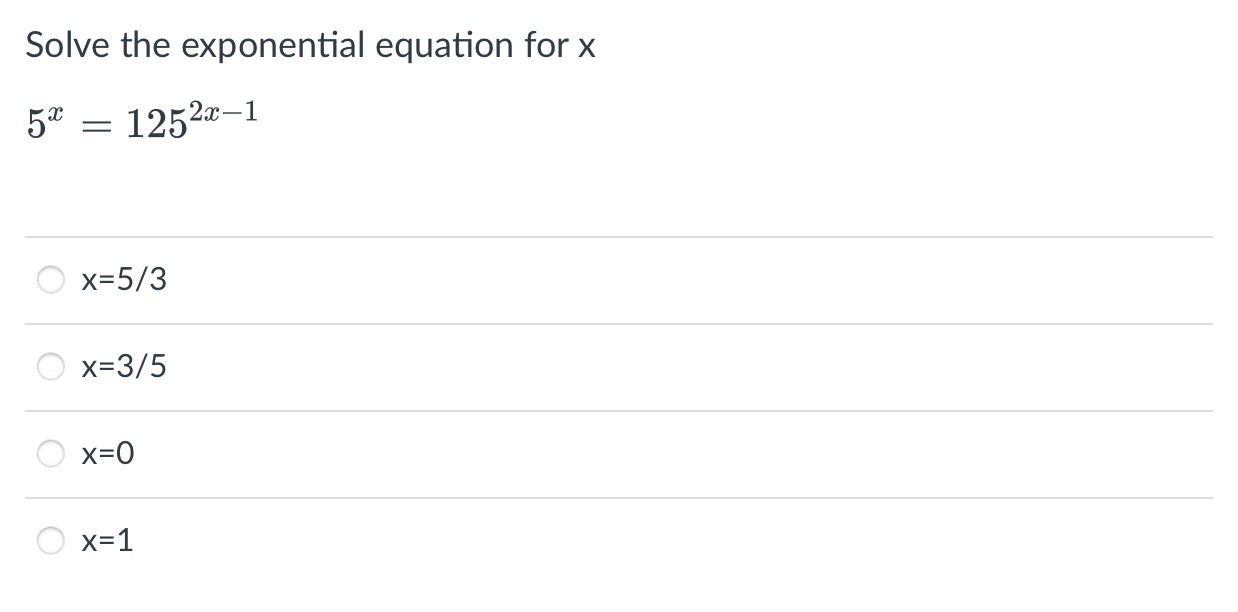Click the x=1 answer label text
The width and height of the screenshot is (1238, 612).
107,542
